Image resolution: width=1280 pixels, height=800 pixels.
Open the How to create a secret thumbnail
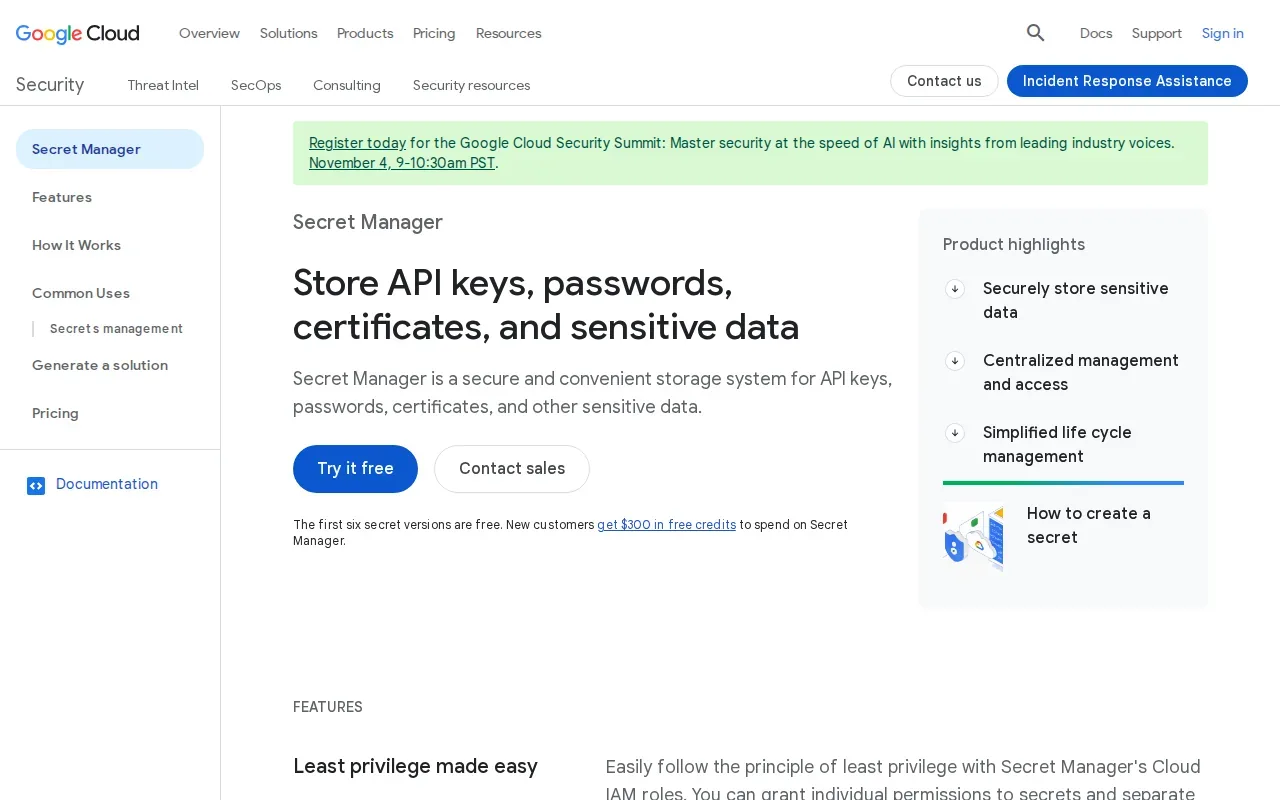pos(973,537)
